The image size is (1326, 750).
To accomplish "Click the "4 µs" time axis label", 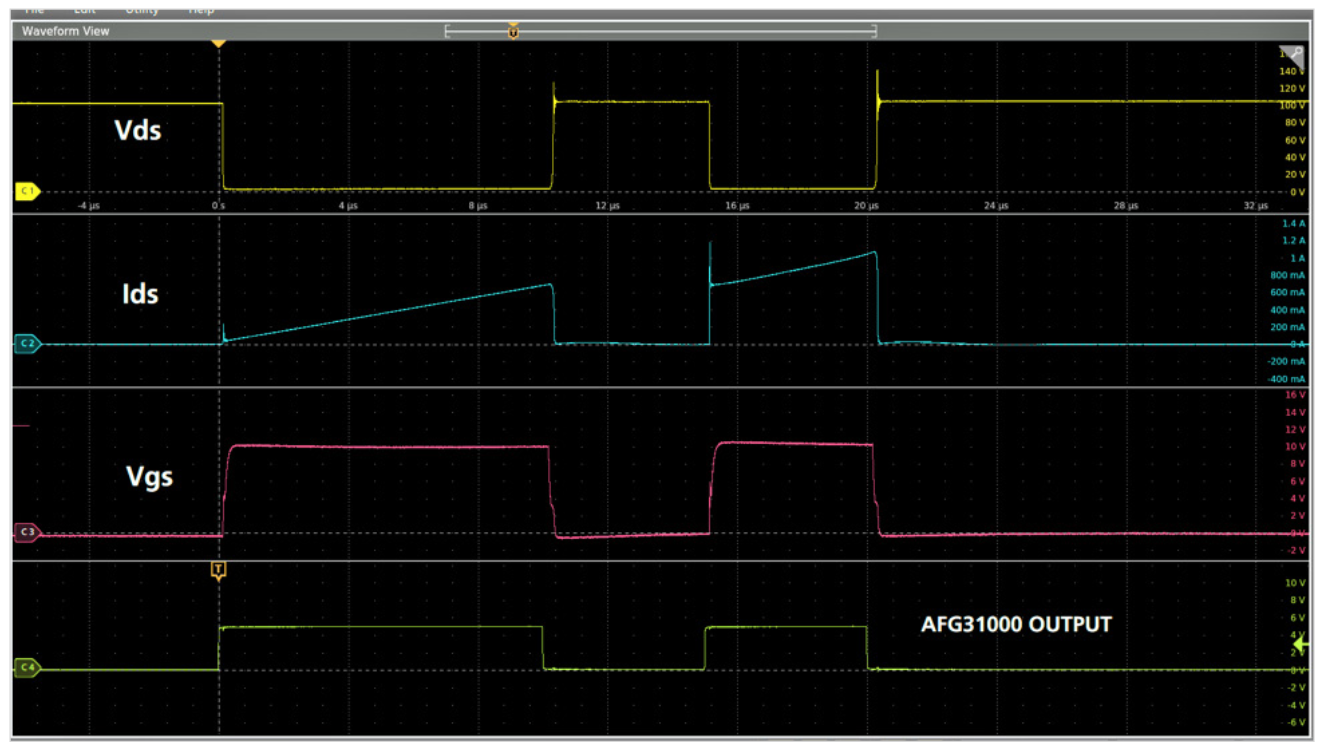I will point(347,206).
